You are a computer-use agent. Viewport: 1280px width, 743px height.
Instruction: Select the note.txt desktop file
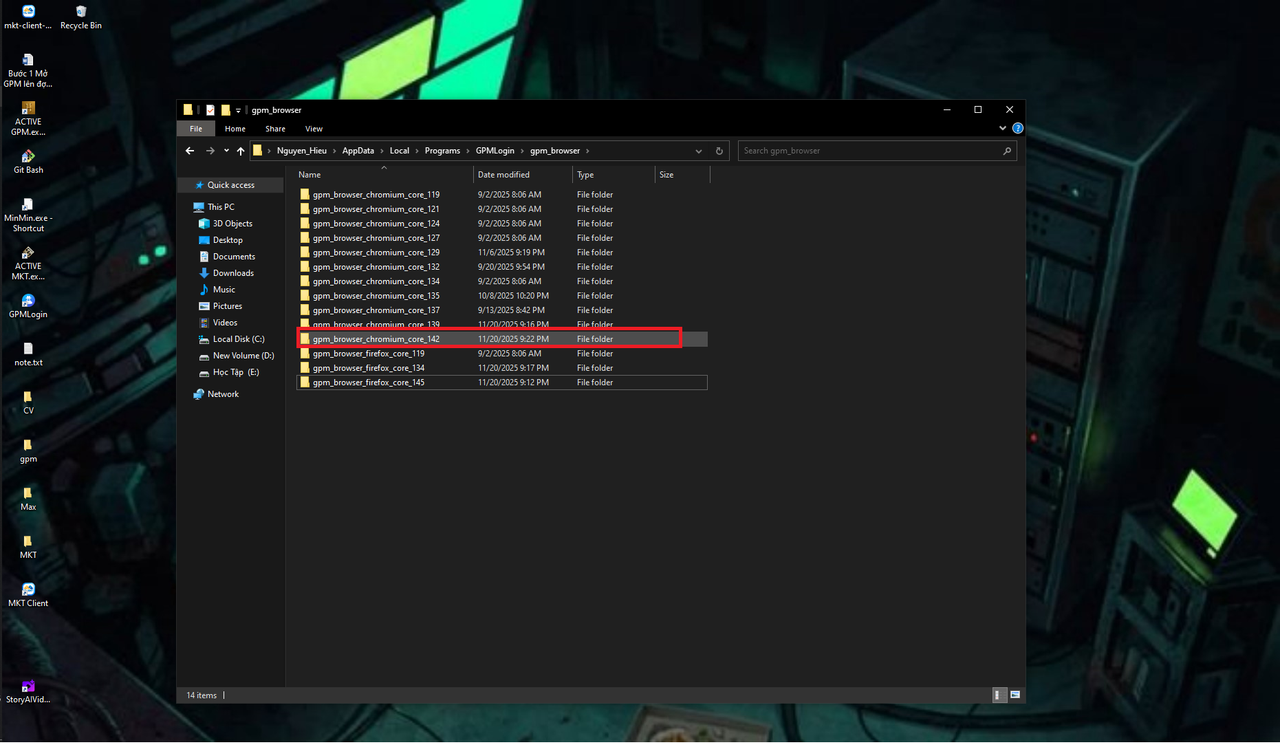pos(28,354)
